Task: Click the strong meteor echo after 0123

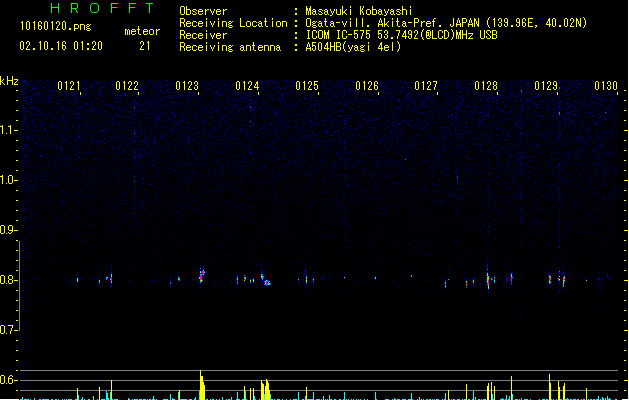Action: pyautogui.click(x=202, y=276)
